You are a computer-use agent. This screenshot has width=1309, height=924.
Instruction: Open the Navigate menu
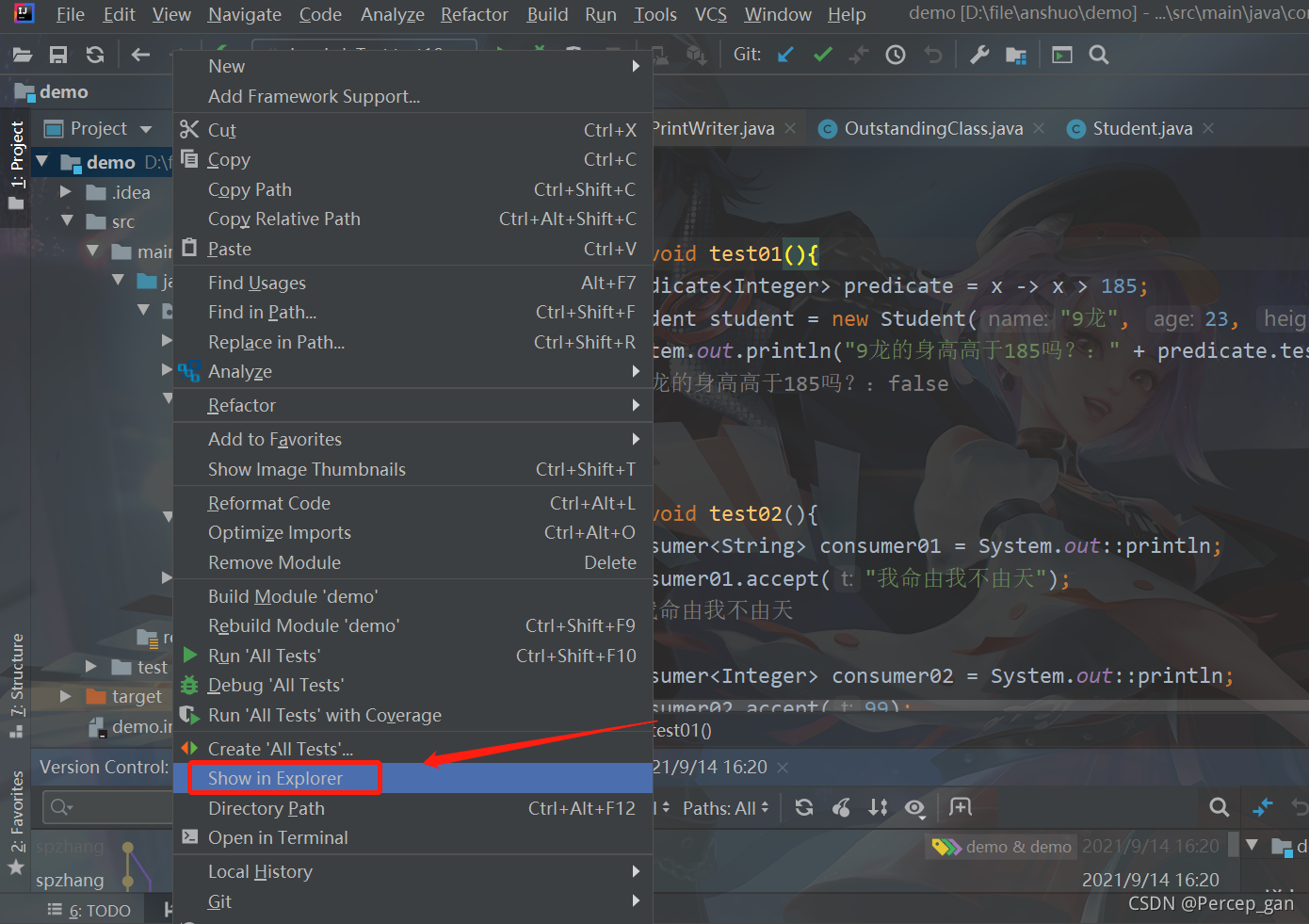pos(245,14)
